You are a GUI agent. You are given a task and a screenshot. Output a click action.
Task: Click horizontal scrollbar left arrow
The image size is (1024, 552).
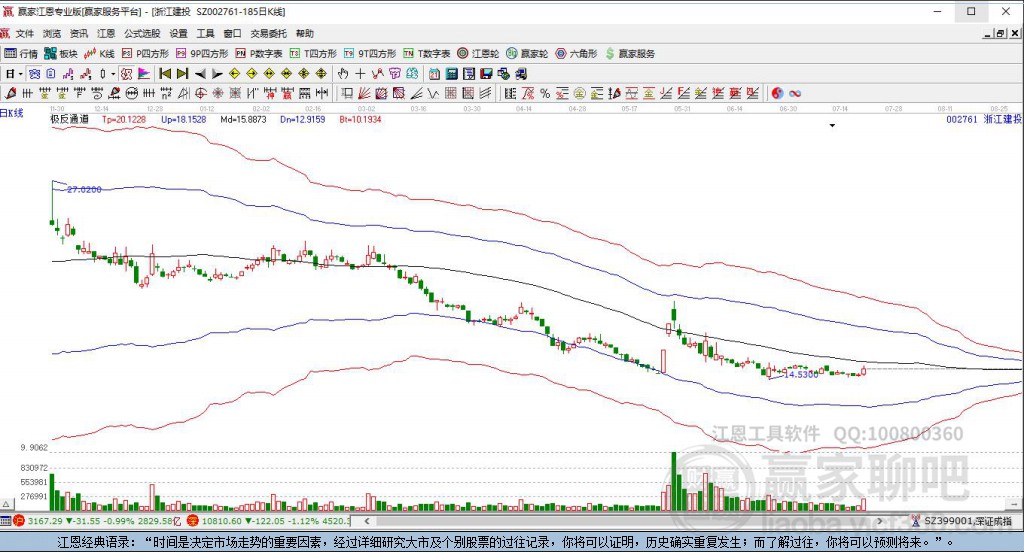coord(367,521)
